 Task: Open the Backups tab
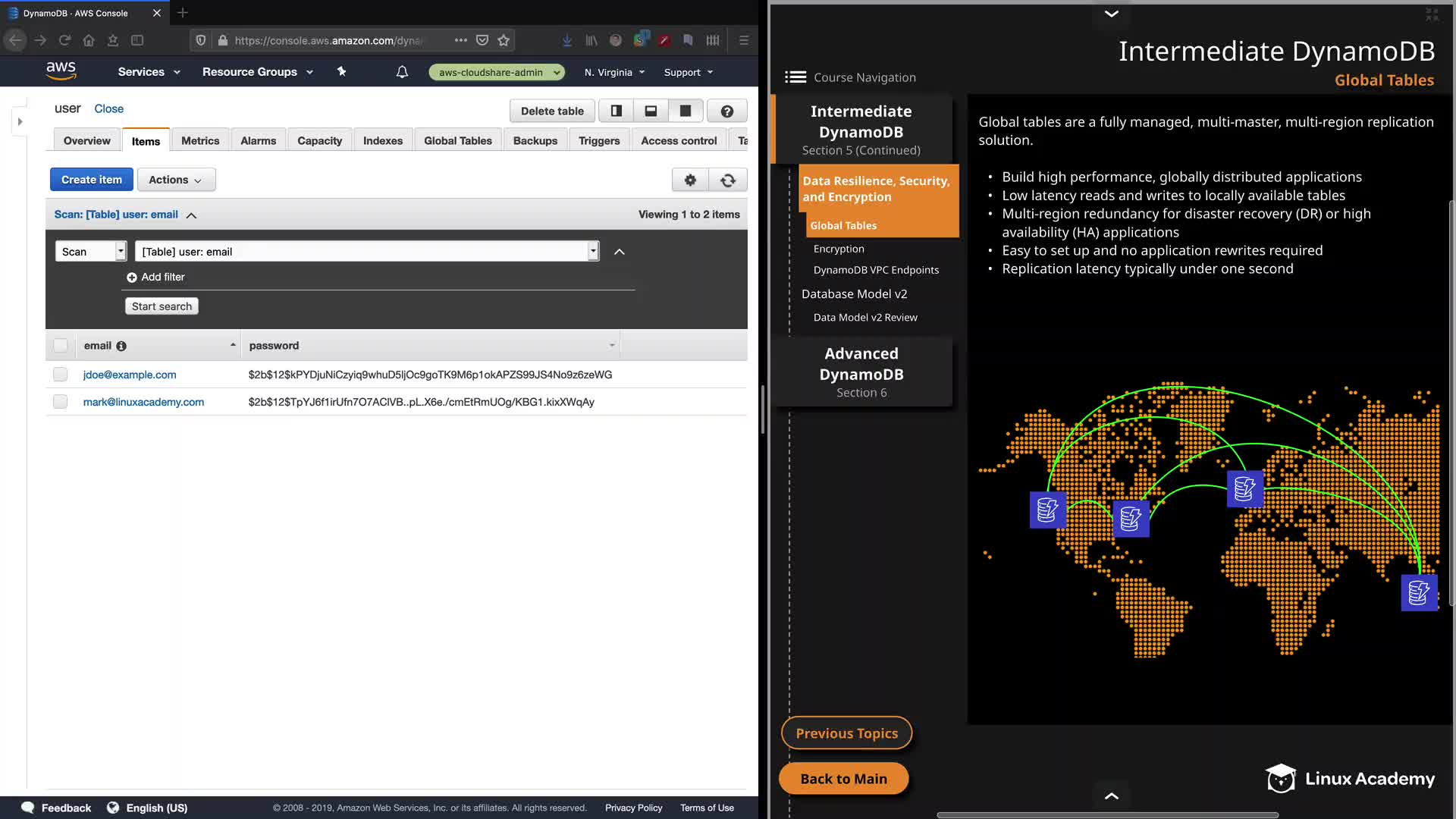pos(535,141)
